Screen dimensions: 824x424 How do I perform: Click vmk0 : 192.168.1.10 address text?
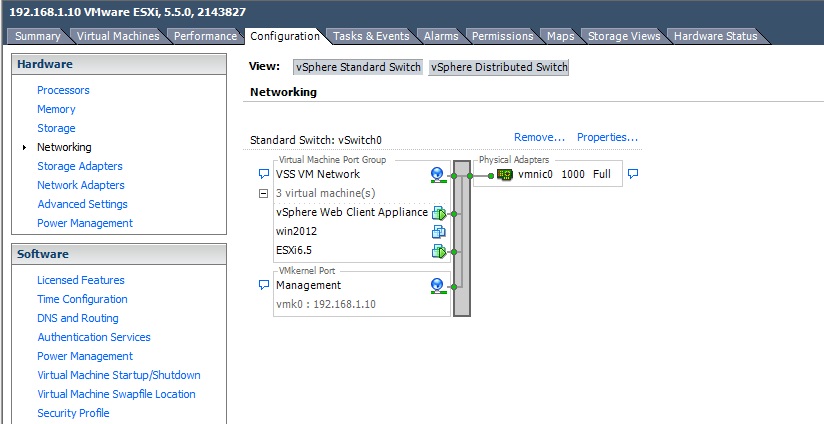click(326, 304)
